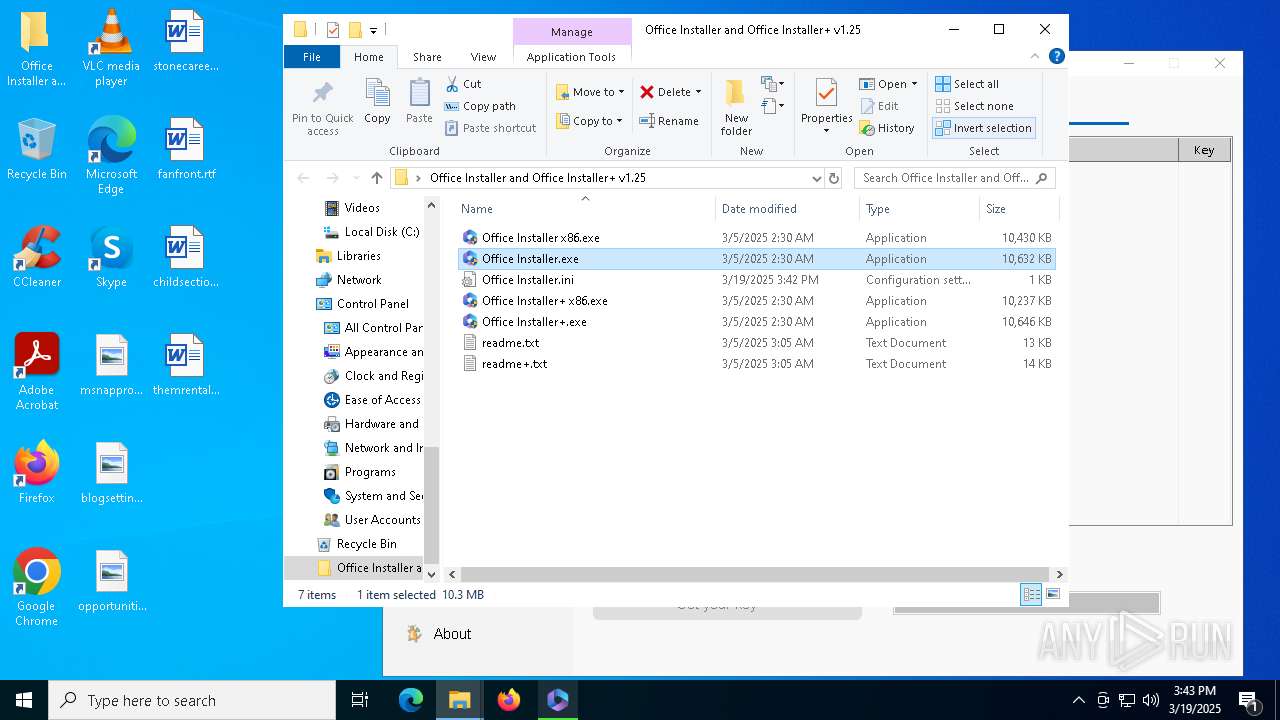Image resolution: width=1280 pixels, height=720 pixels.
Task: Click Cut scissors in ribbon
Action: pyautogui.click(x=463, y=84)
